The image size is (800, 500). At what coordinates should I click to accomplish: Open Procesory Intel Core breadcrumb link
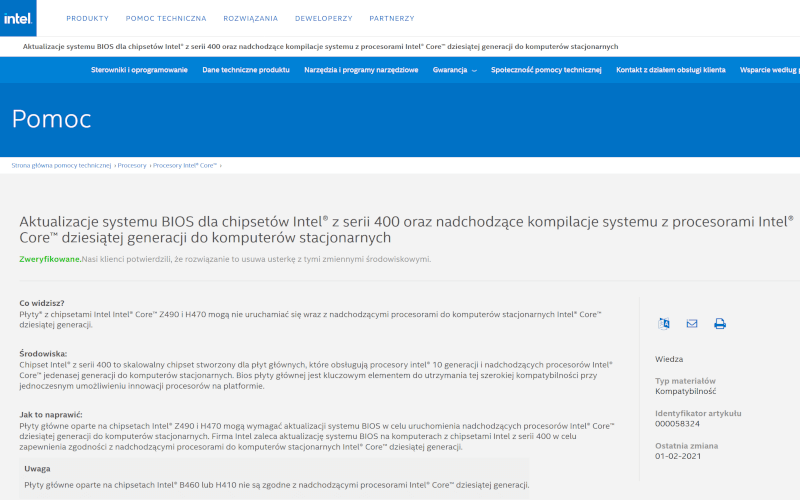pos(184,165)
